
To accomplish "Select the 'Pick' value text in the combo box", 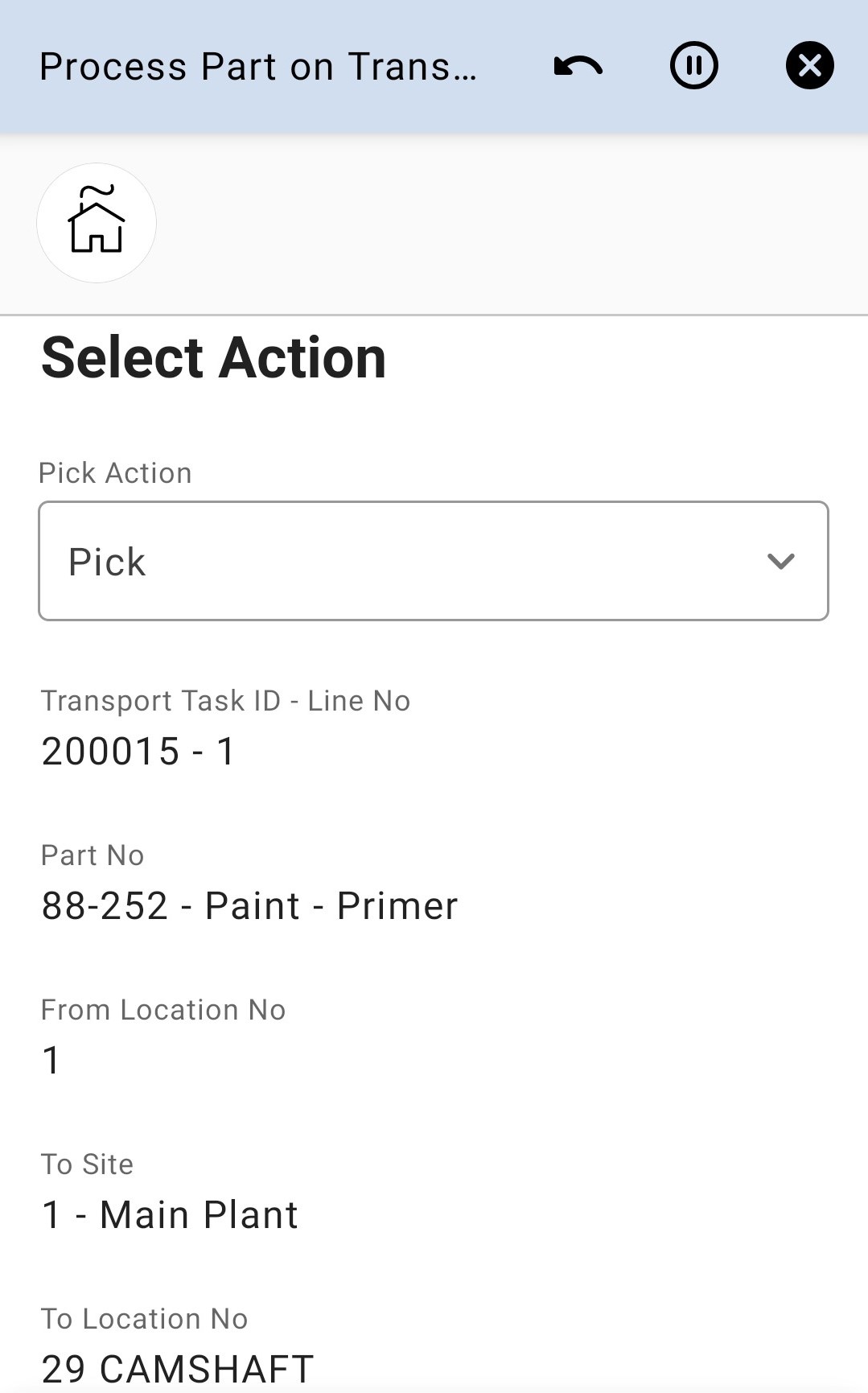I will [107, 562].
